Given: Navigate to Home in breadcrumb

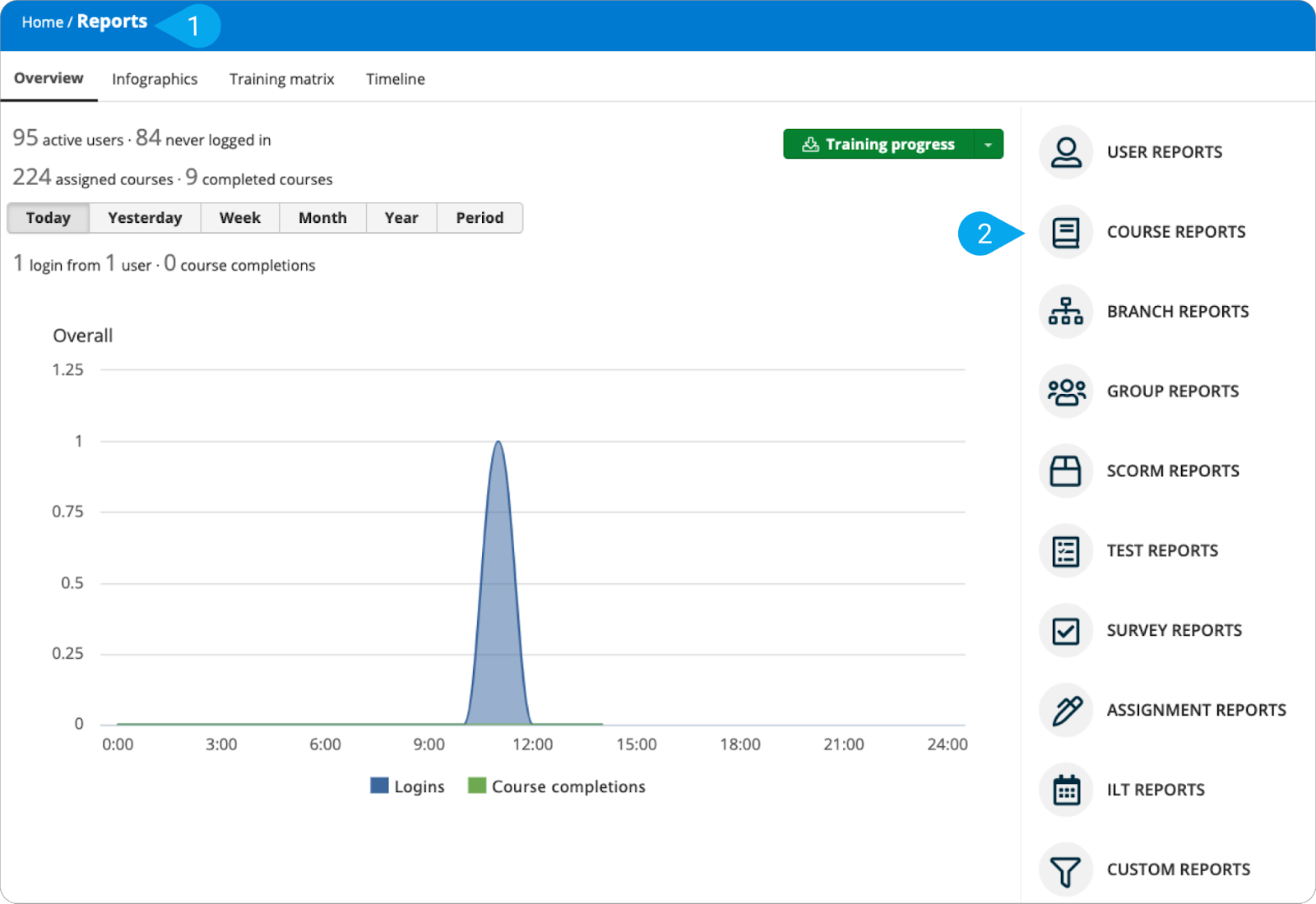Looking at the screenshot, I should click(x=42, y=22).
